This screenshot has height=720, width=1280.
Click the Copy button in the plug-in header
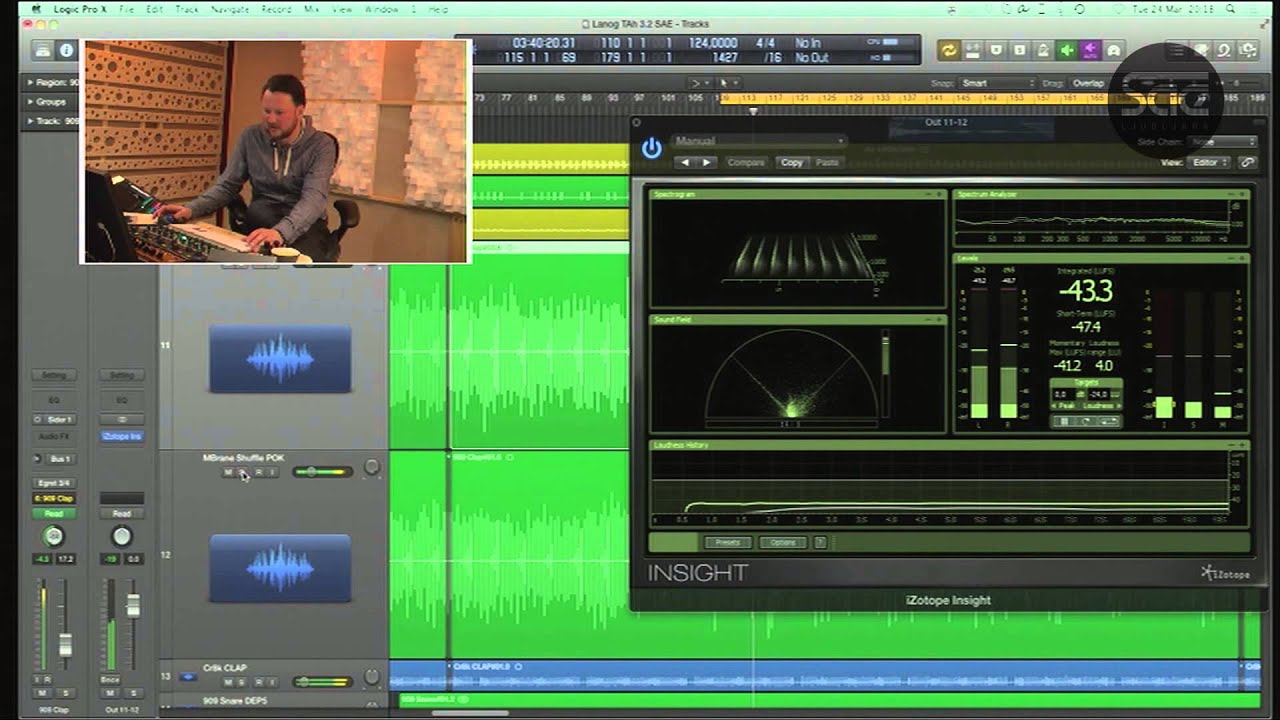[x=792, y=162]
